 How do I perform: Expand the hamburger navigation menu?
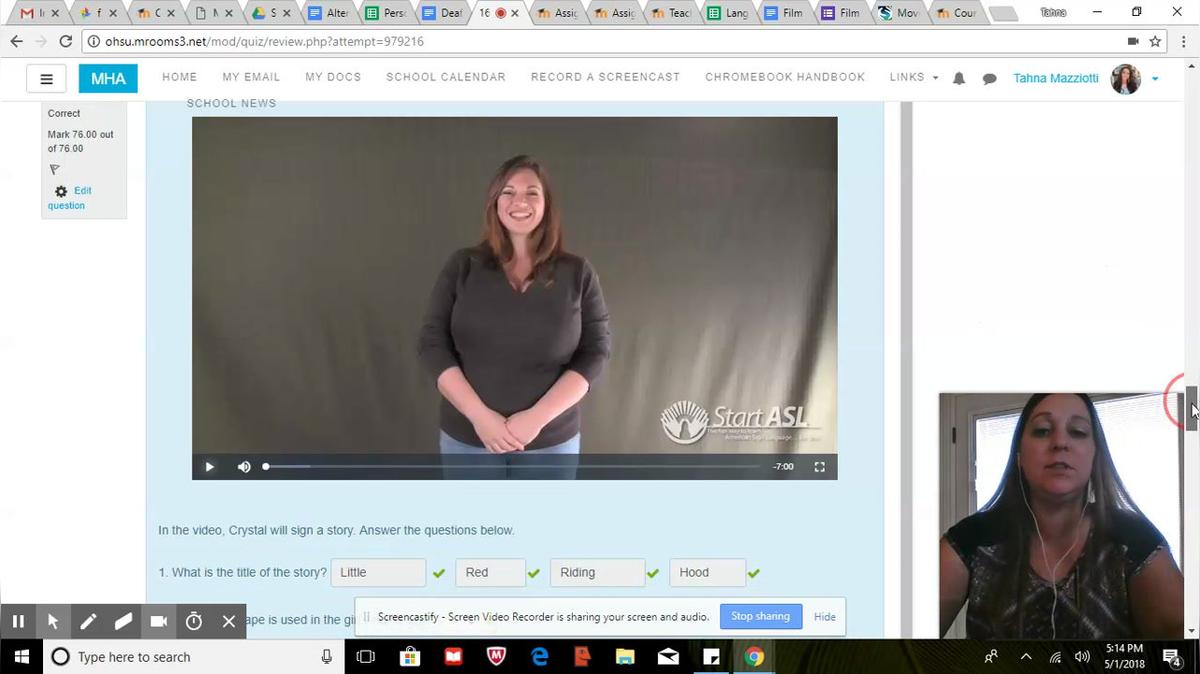(x=46, y=78)
